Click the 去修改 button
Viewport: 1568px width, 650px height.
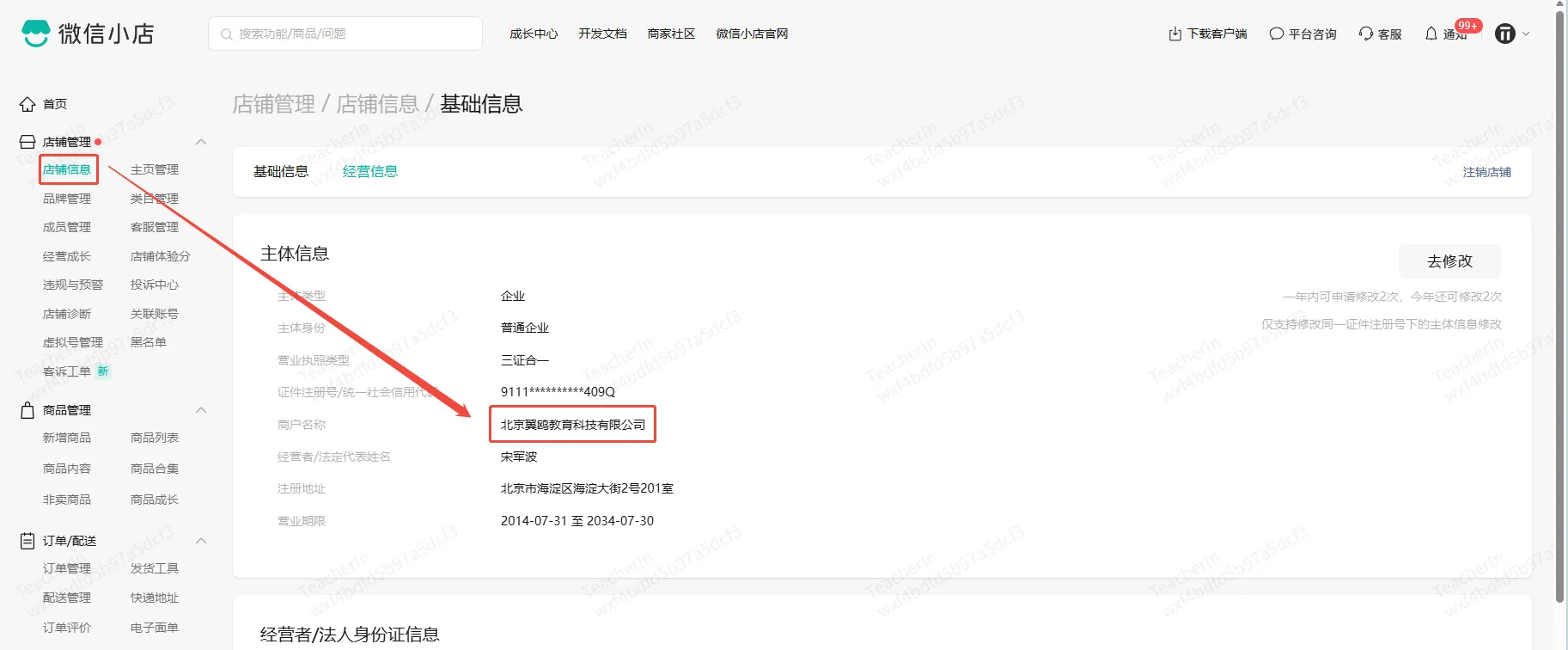pyautogui.click(x=1450, y=261)
